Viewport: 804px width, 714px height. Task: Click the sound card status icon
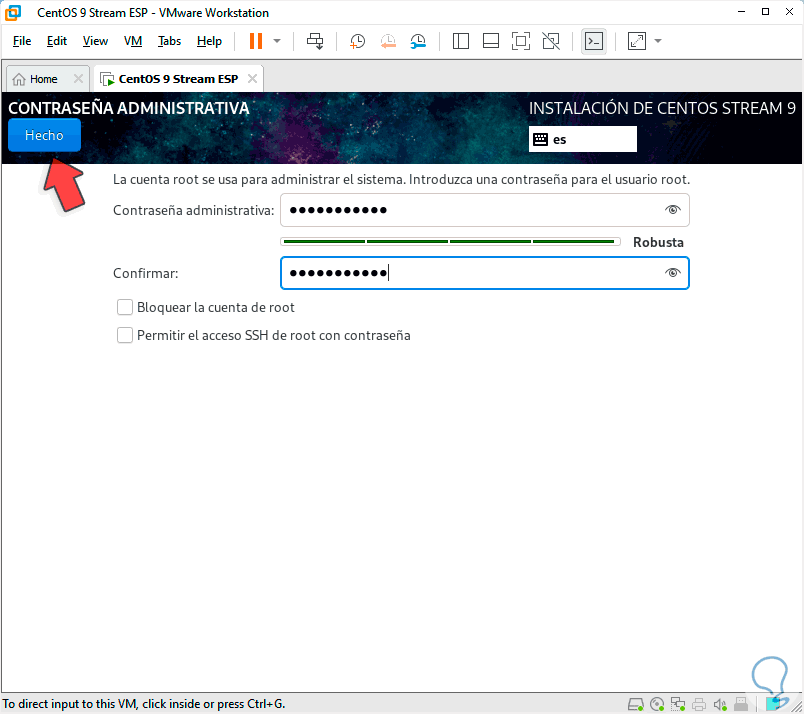coord(720,704)
